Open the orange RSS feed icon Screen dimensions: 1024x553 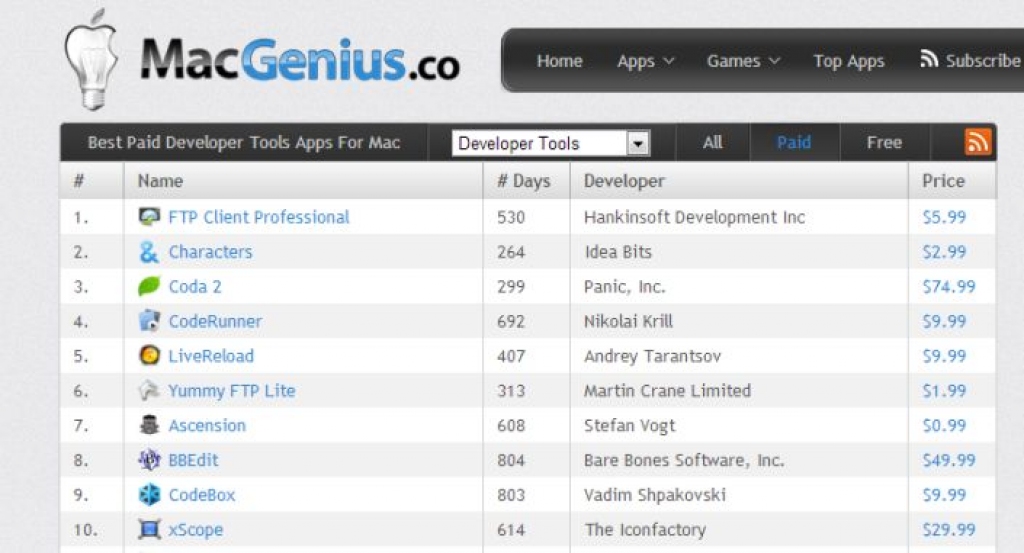[978, 142]
